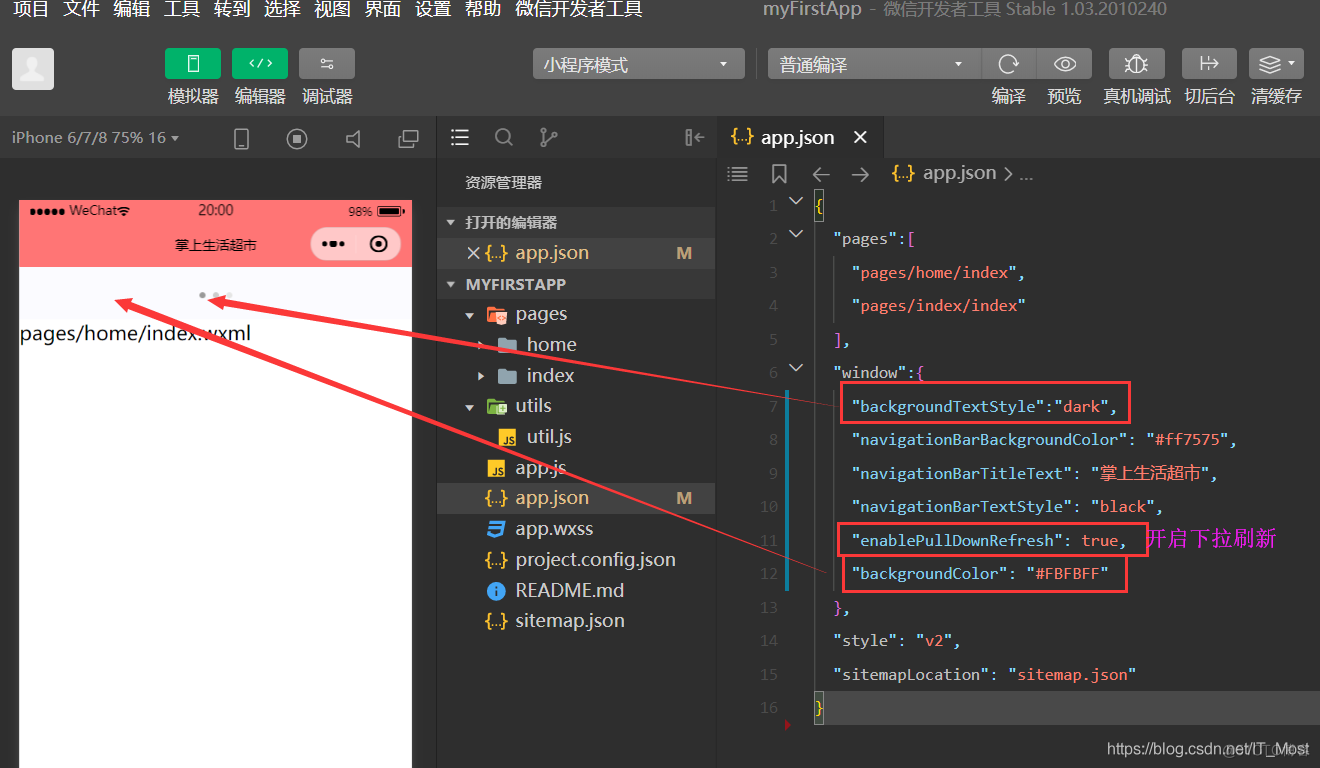The image size is (1320, 768).
Task: Click the search magnifier icon in sidebar
Action: coord(504,137)
